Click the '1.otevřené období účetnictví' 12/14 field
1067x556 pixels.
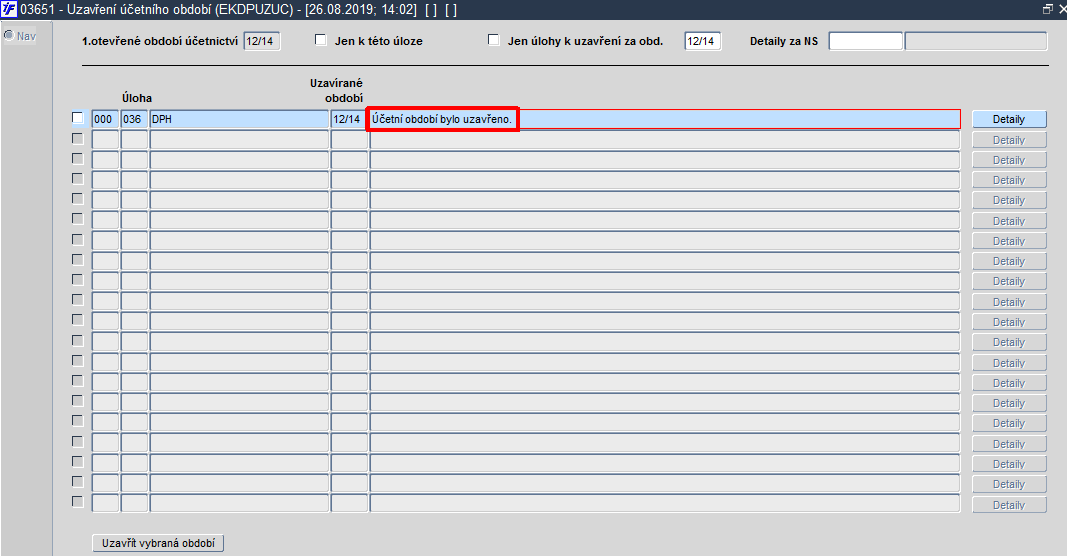pyautogui.click(x=262, y=41)
